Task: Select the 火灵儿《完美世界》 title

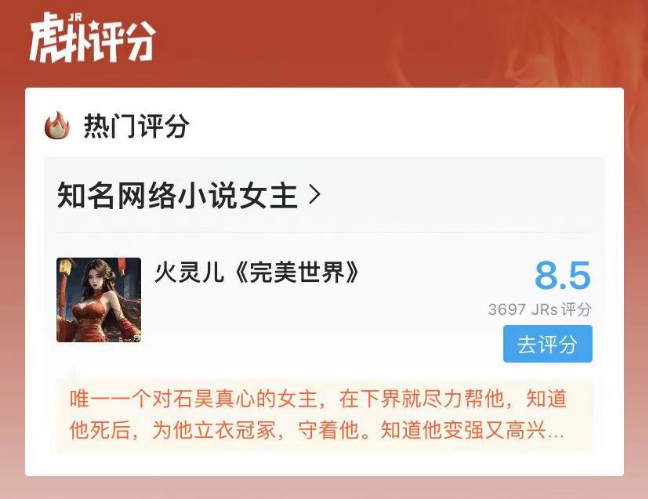Action: (257, 272)
